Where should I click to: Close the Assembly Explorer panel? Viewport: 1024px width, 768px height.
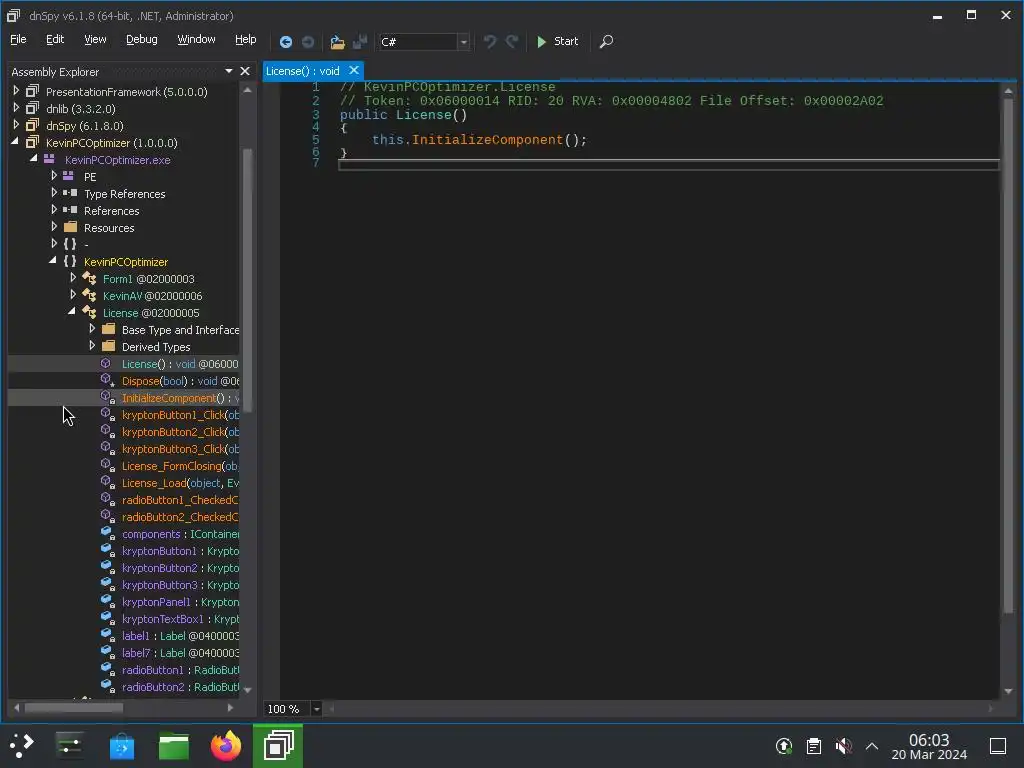tap(245, 71)
